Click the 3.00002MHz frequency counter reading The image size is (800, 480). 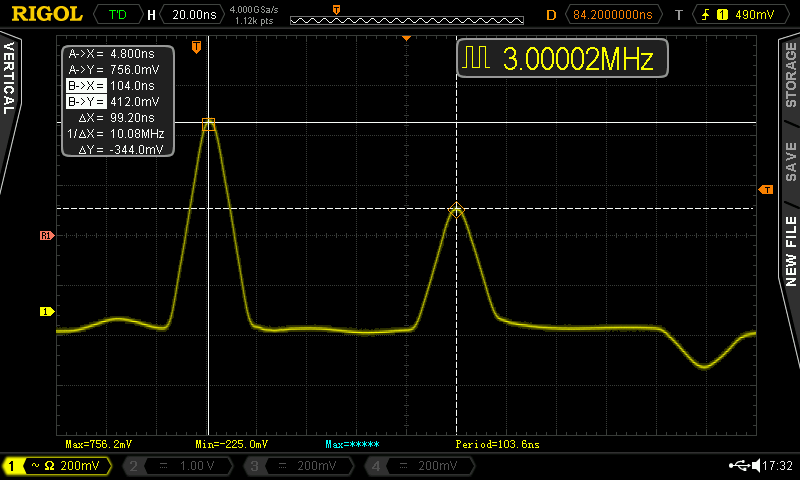(x=578, y=59)
